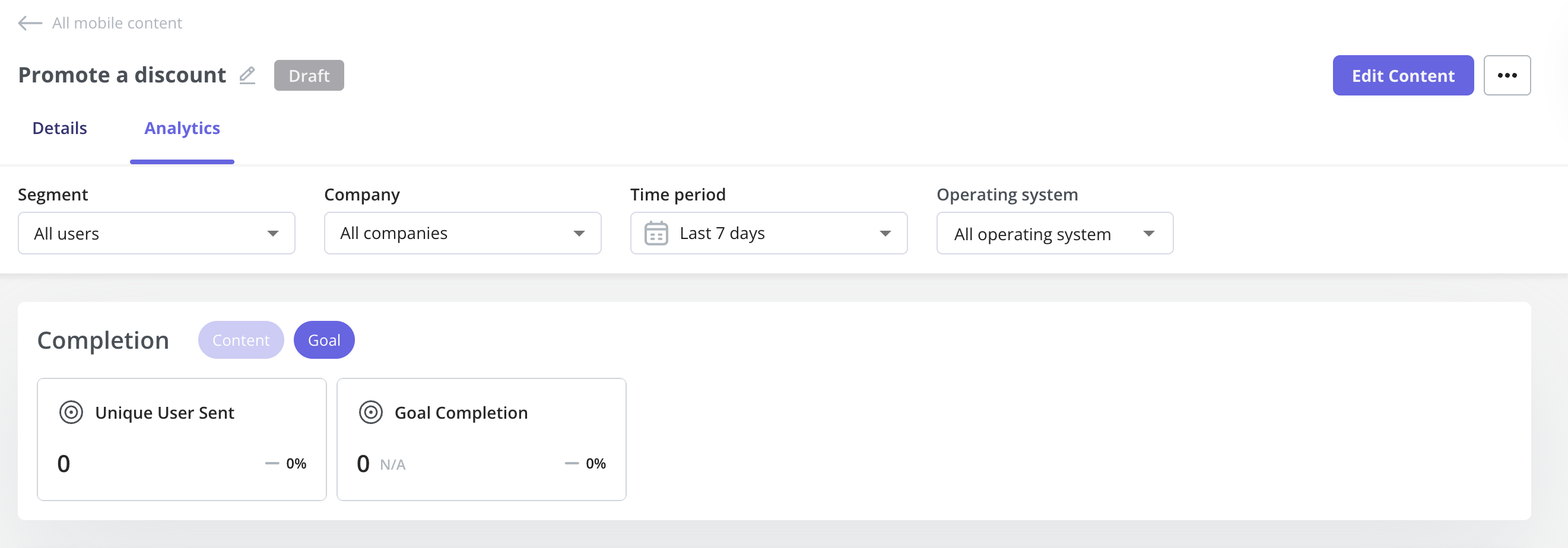Open the three-dots more options menu
Screen dimensions: 1568x548
point(1506,75)
